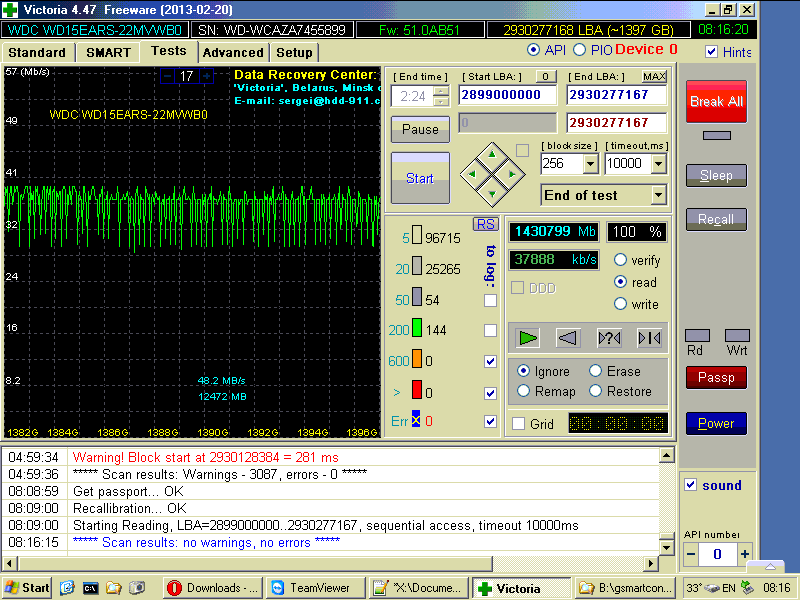Open the Setup tab
Viewport: 800px width, 600px height.
click(x=294, y=53)
